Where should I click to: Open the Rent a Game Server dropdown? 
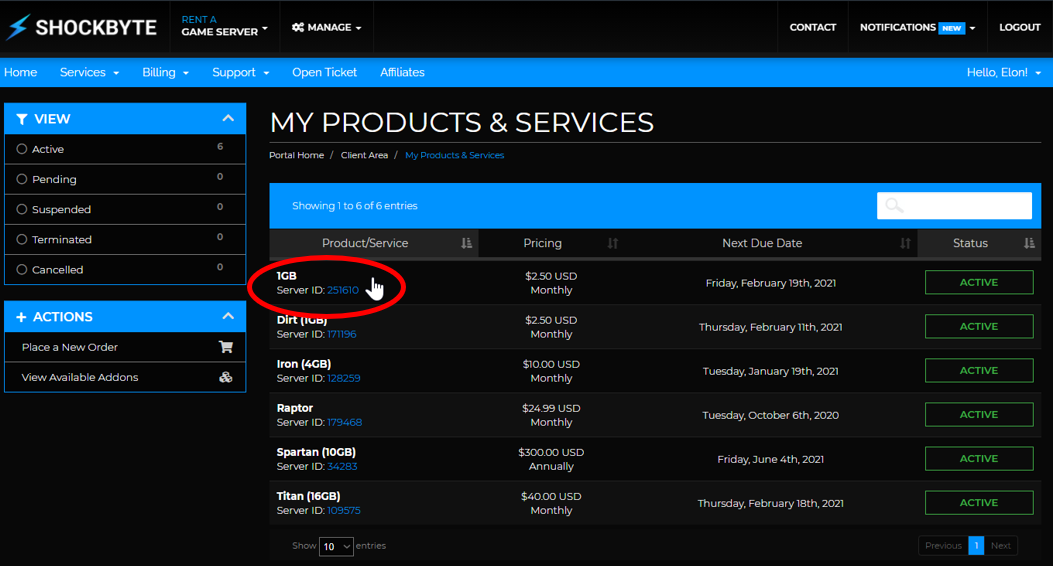click(224, 26)
